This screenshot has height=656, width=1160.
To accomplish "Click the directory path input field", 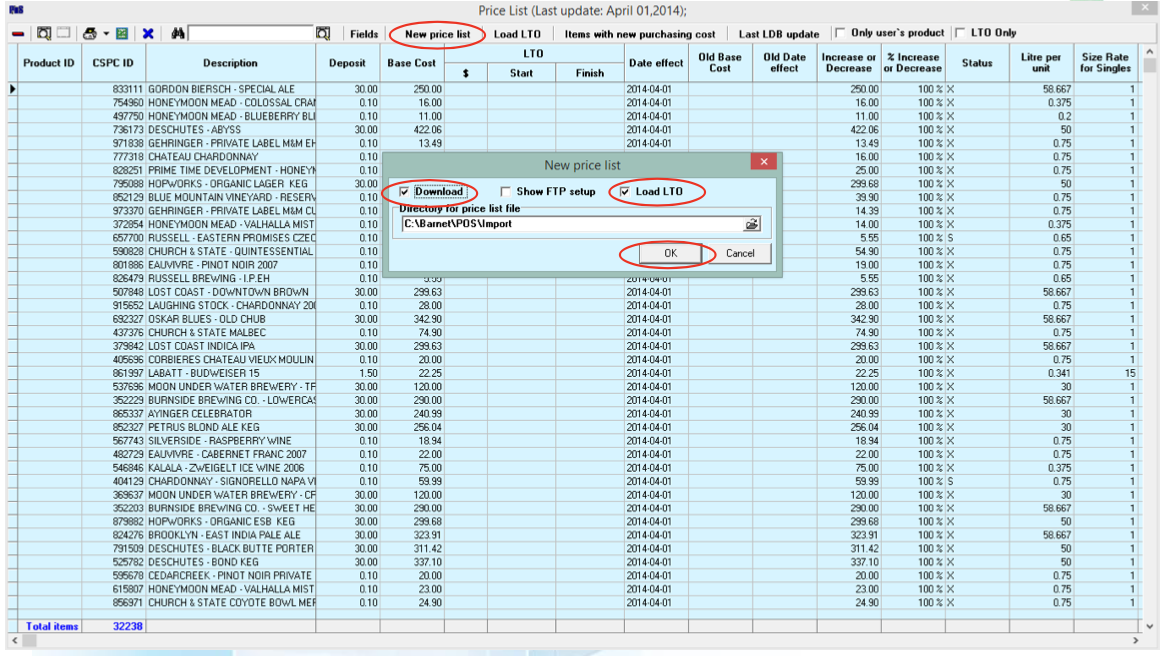I will click(x=571, y=224).
